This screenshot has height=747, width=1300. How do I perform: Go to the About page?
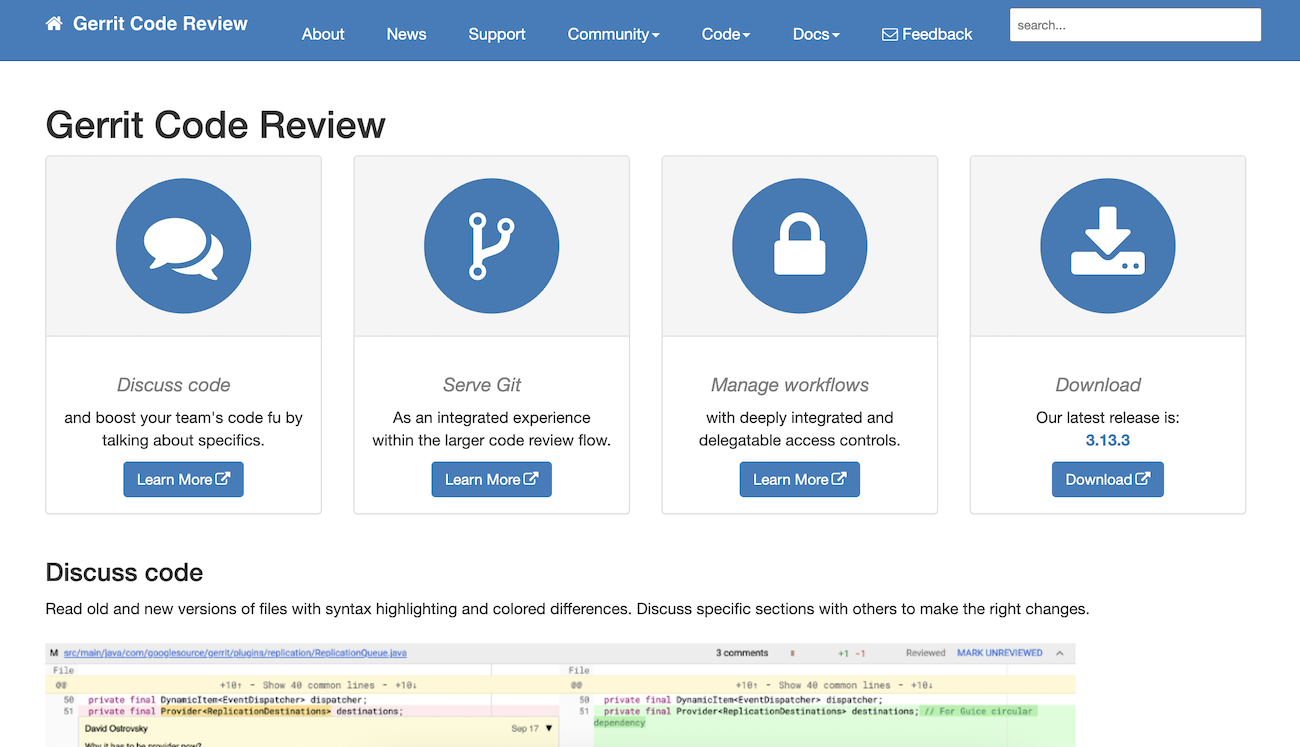click(323, 34)
